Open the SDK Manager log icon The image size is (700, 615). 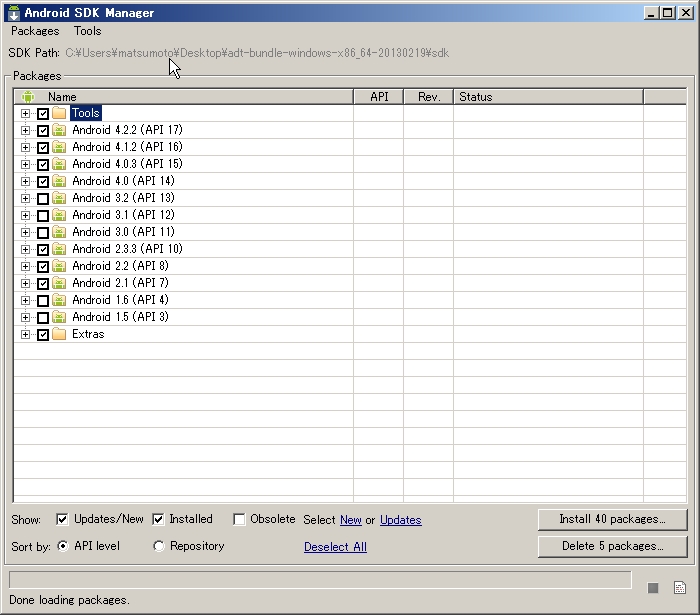679,588
